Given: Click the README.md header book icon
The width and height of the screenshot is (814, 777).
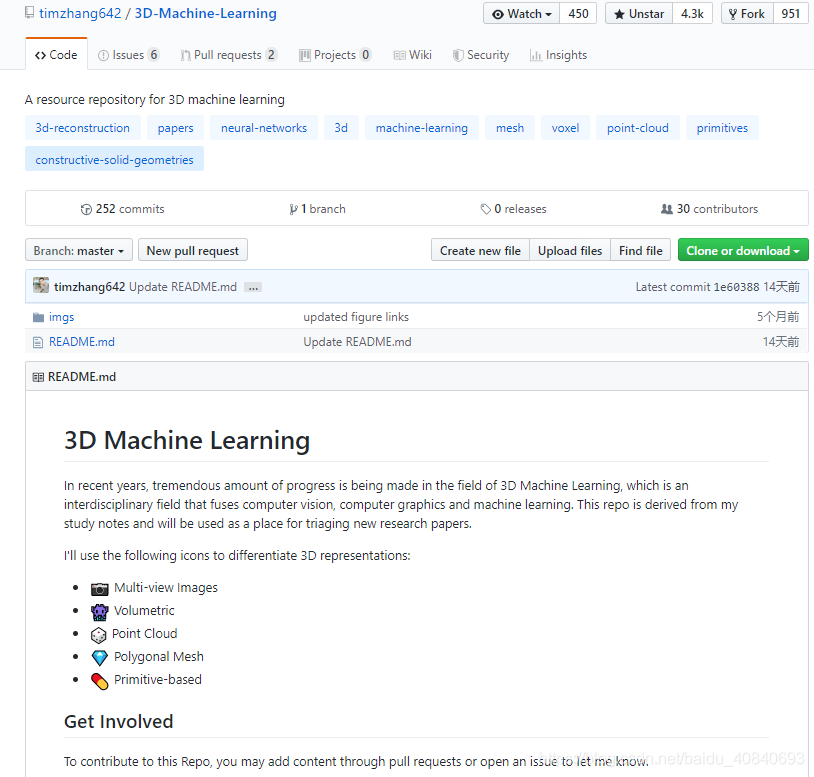Looking at the screenshot, I should pos(38,377).
